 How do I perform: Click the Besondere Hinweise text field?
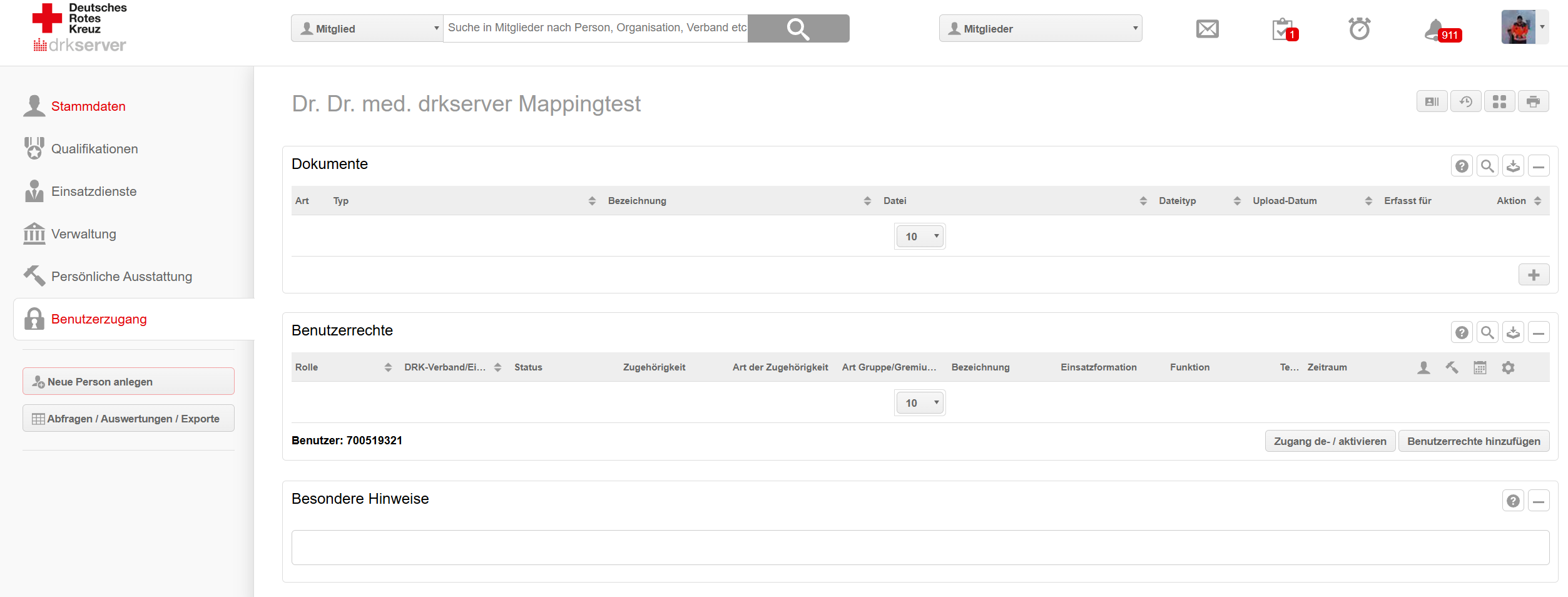tap(920, 548)
